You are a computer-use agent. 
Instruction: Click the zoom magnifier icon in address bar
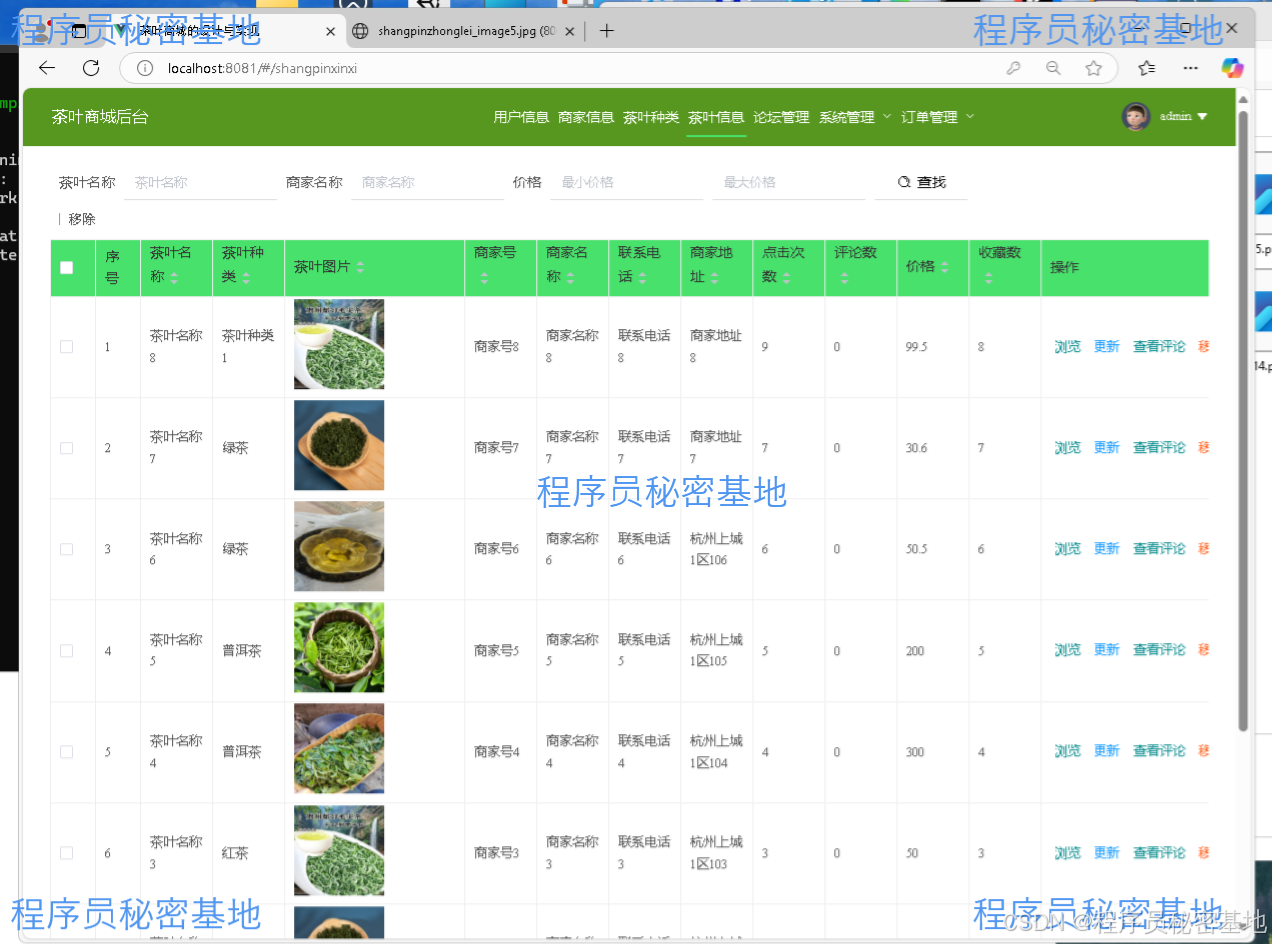(x=1053, y=68)
